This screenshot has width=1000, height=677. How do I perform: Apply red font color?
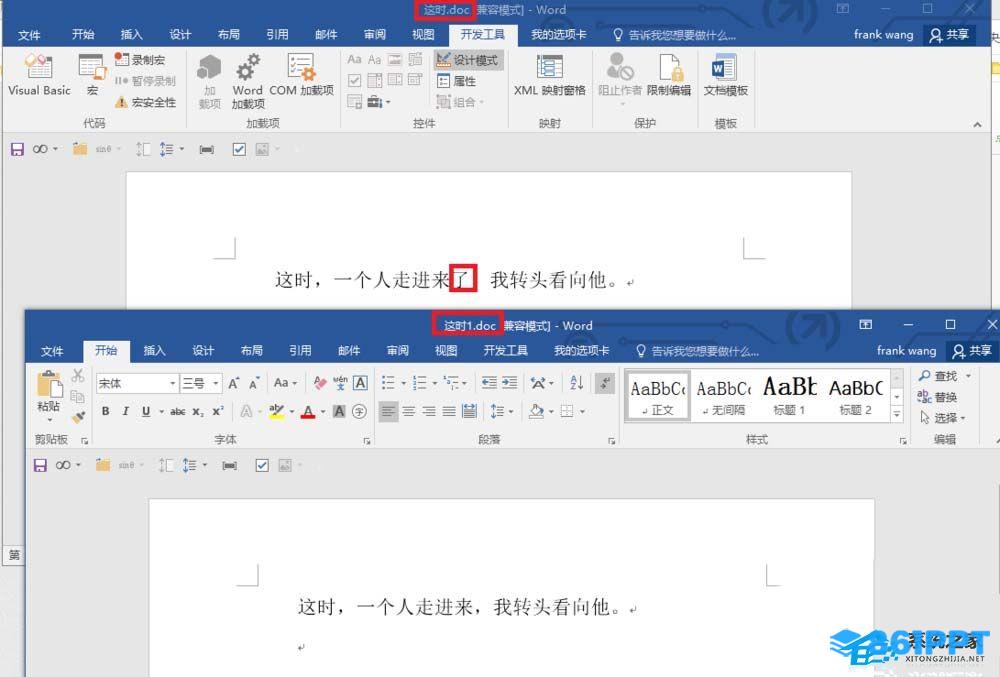(308, 411)
